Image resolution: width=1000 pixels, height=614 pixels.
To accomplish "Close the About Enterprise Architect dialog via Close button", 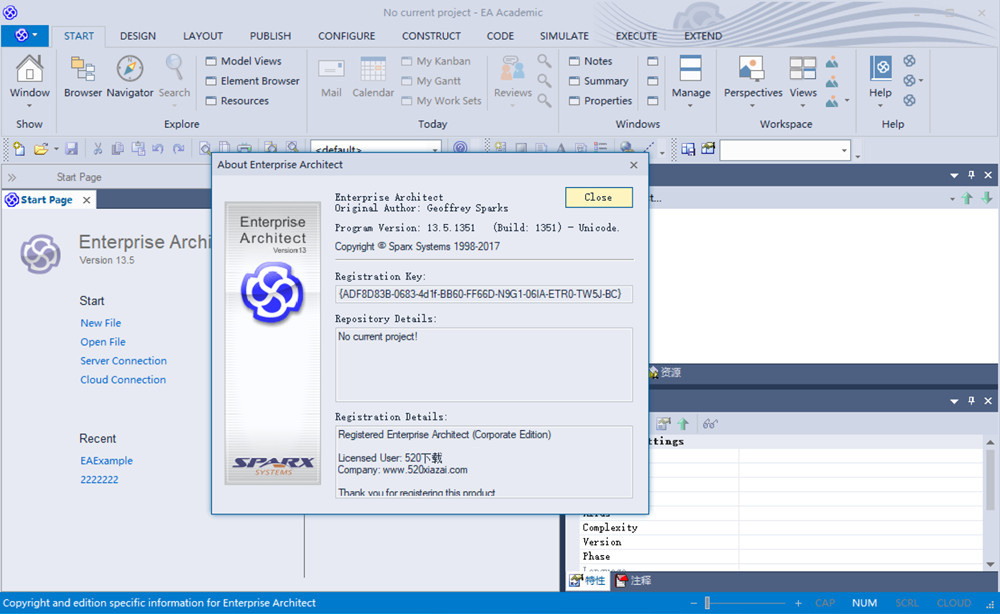I will 598,197.
